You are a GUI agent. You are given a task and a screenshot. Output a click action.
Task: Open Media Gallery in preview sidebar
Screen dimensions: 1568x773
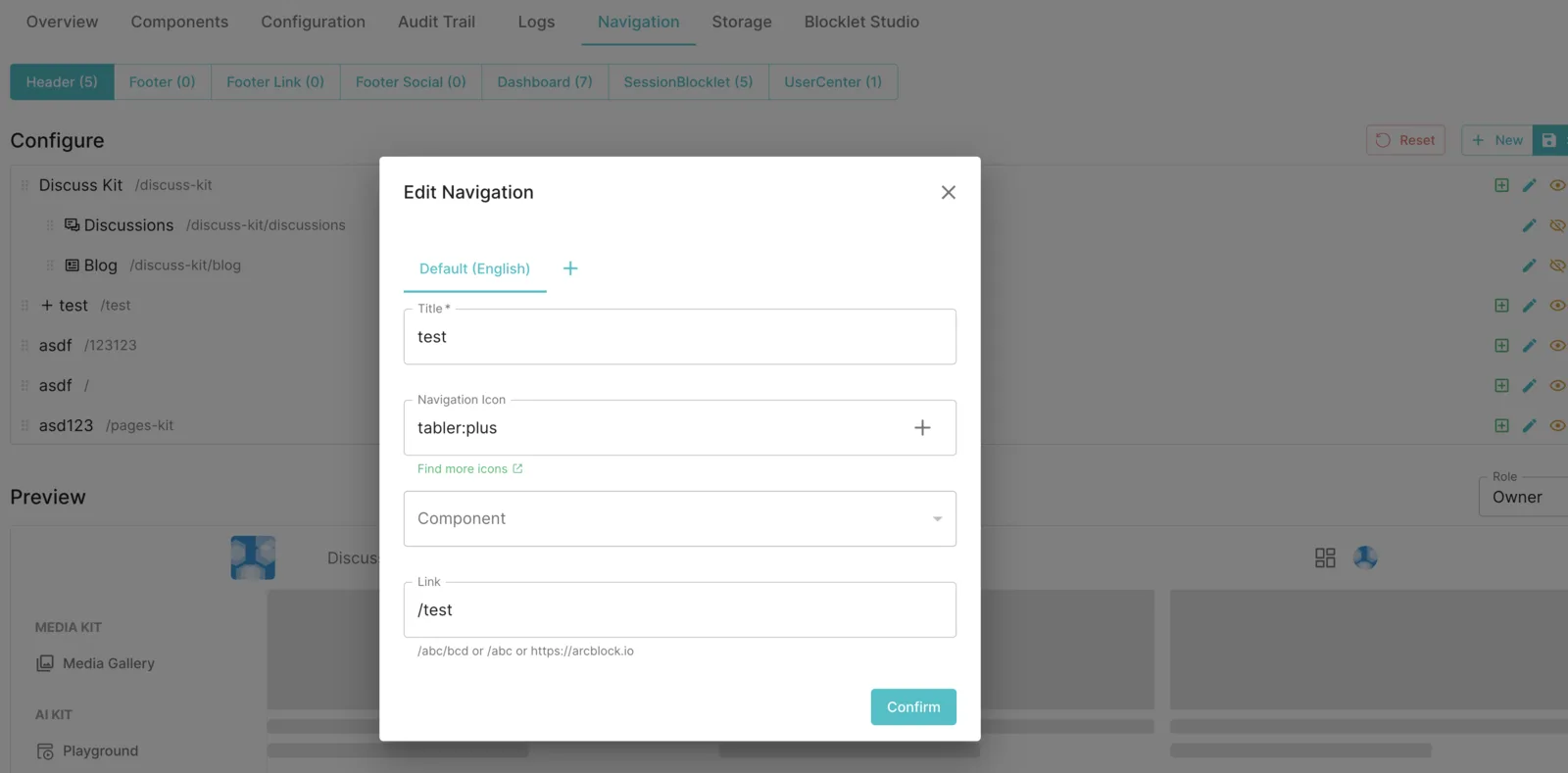click(109, 663)
